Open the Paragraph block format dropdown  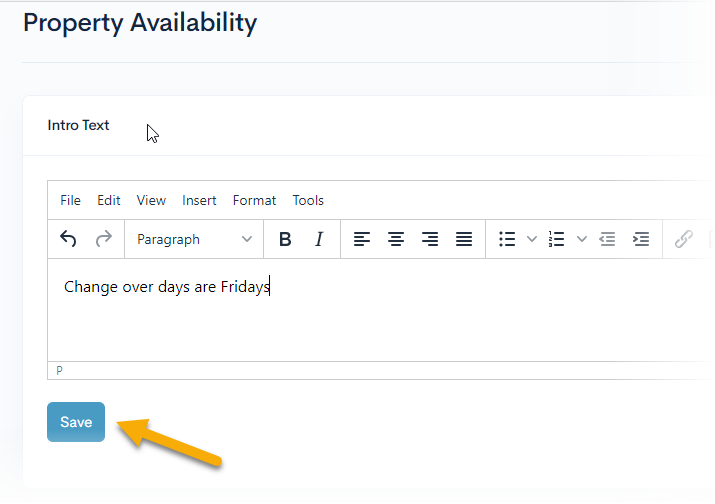[x=194, y=239]
